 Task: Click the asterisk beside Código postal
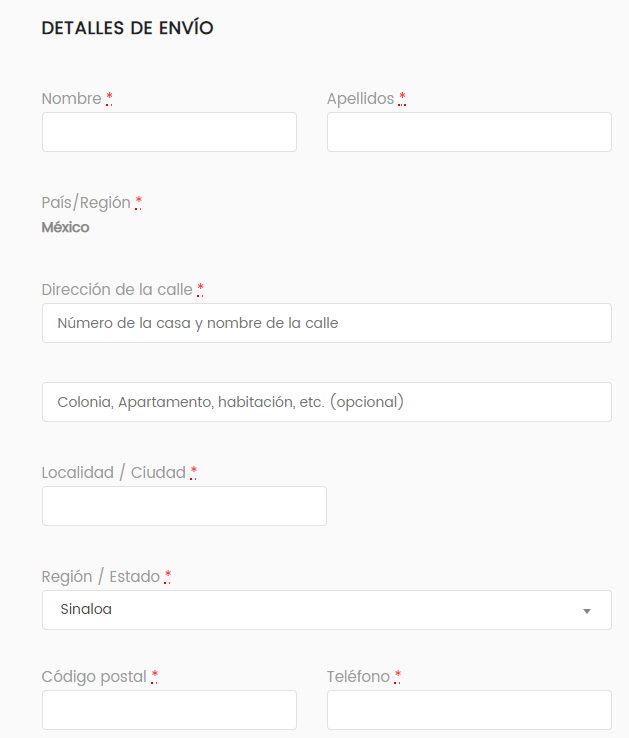(154, 677)
